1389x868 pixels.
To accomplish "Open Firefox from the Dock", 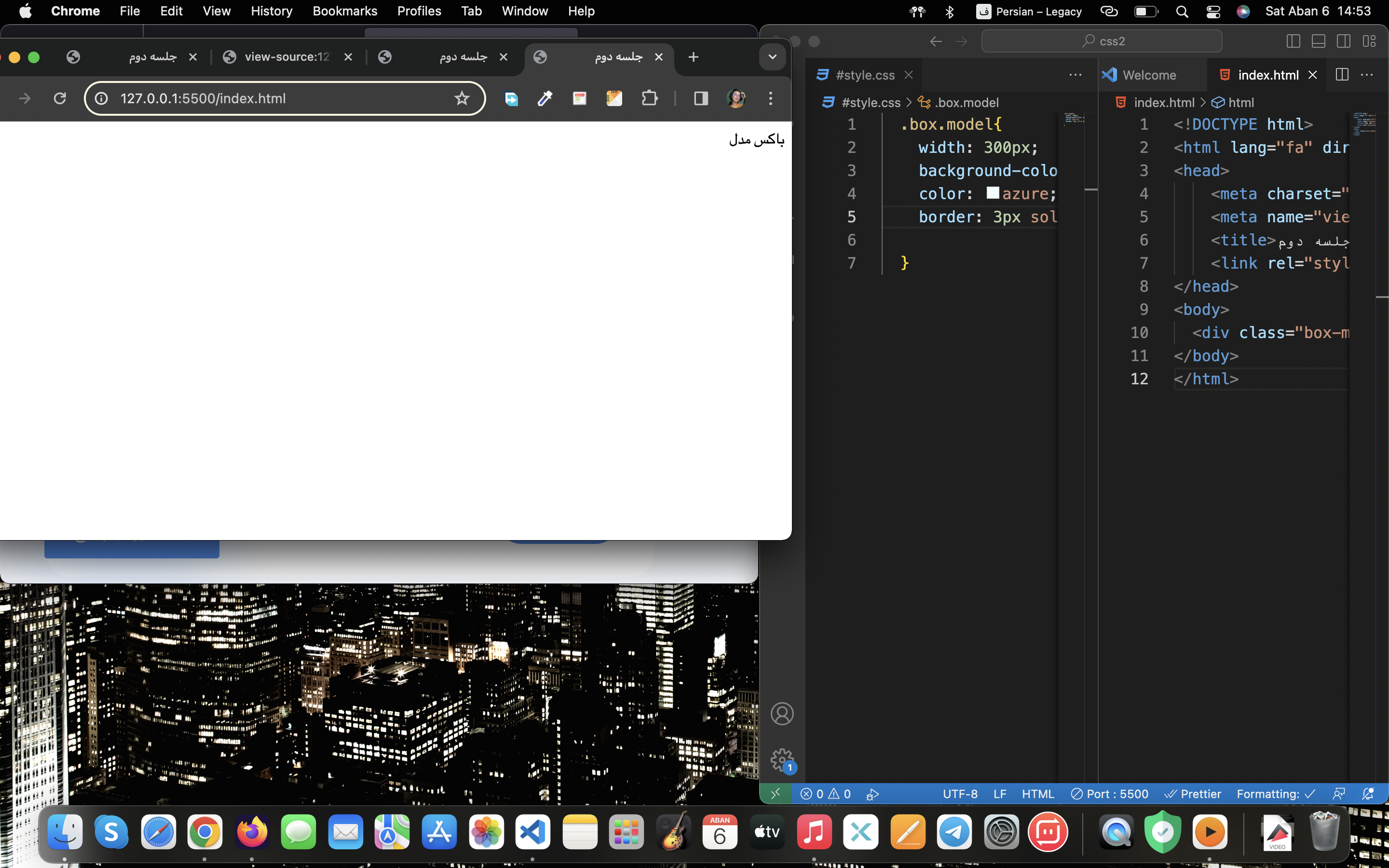I will tap(252, 831).
